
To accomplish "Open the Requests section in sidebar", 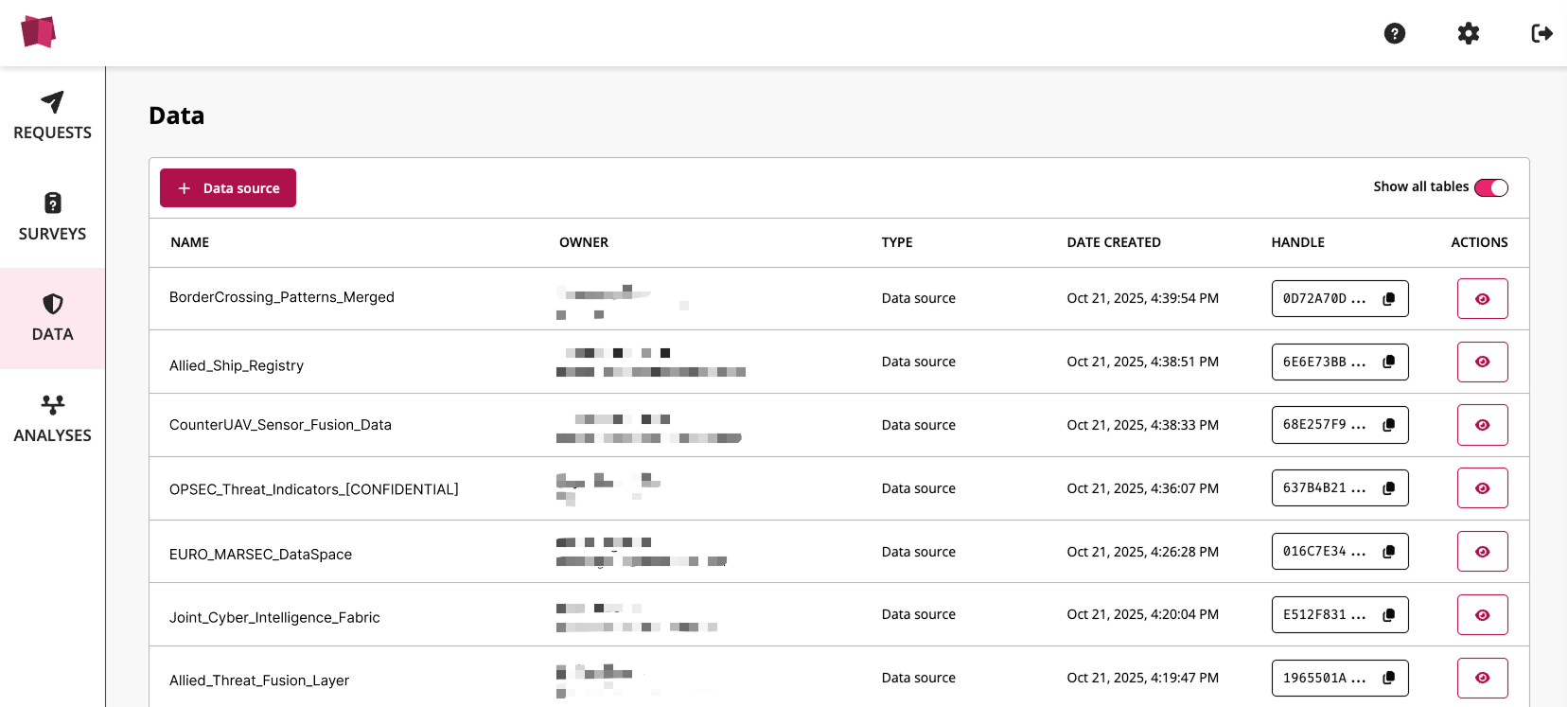I will point(52,116).
